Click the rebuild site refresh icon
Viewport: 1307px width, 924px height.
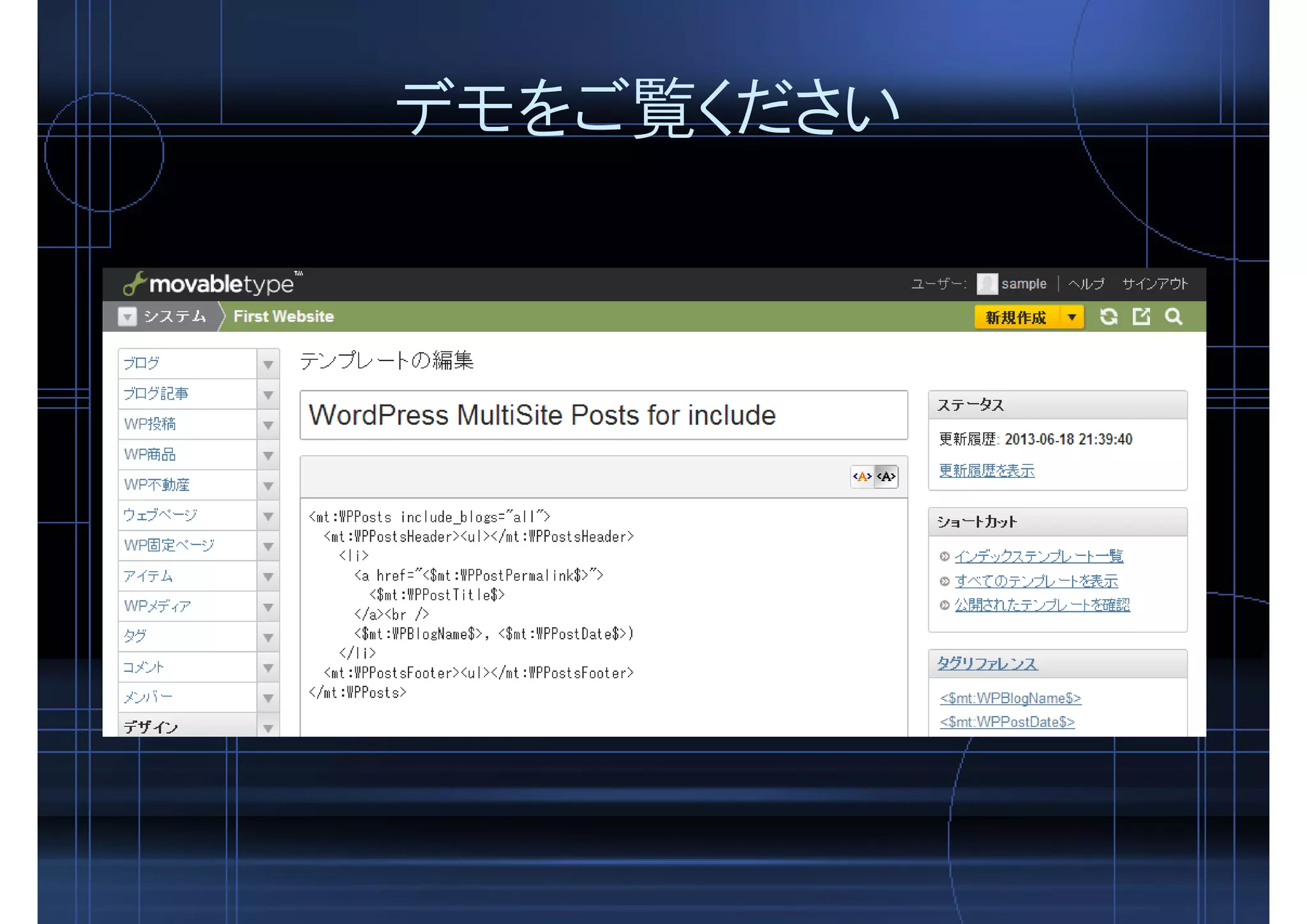pyautogui.click(x=1109, y=317)
